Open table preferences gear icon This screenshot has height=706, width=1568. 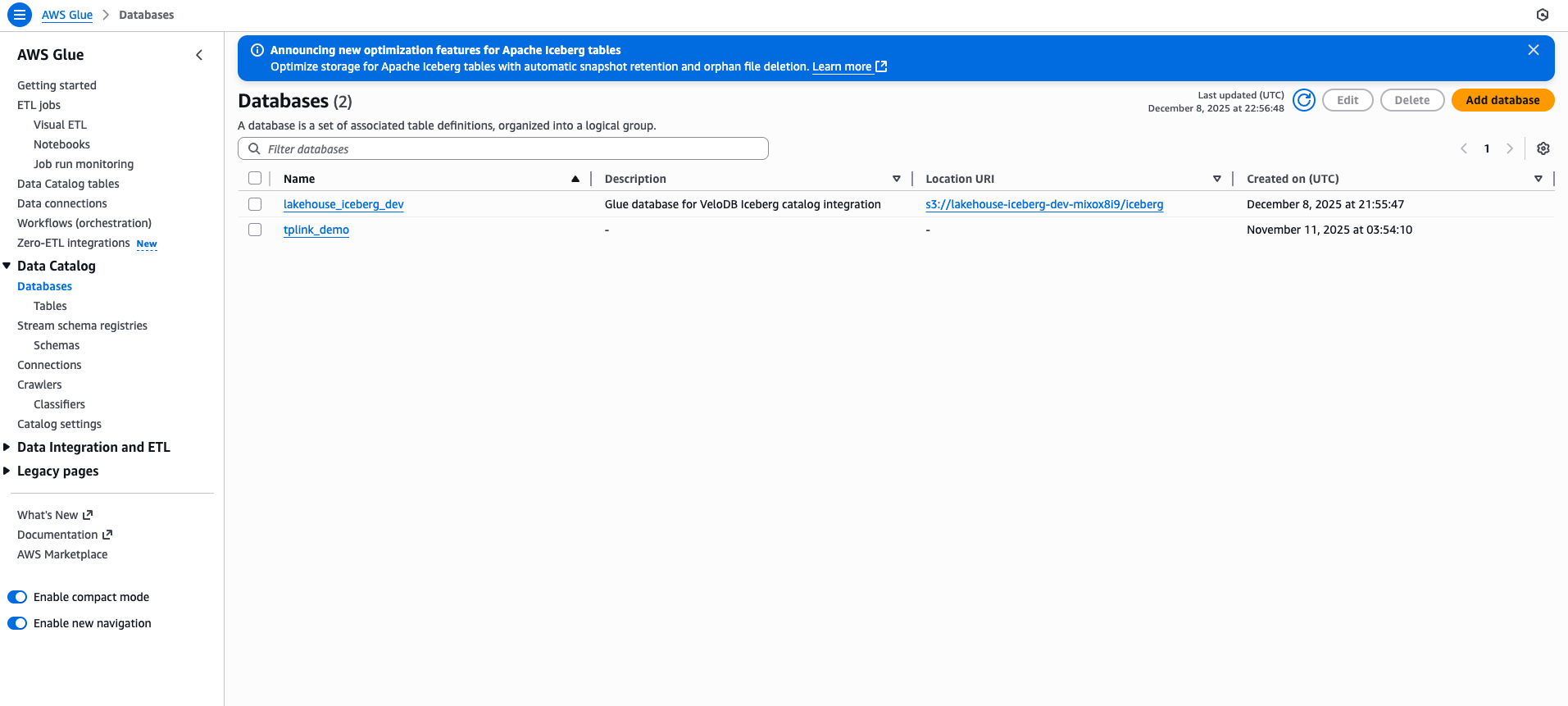click(x=1543, y=148)
